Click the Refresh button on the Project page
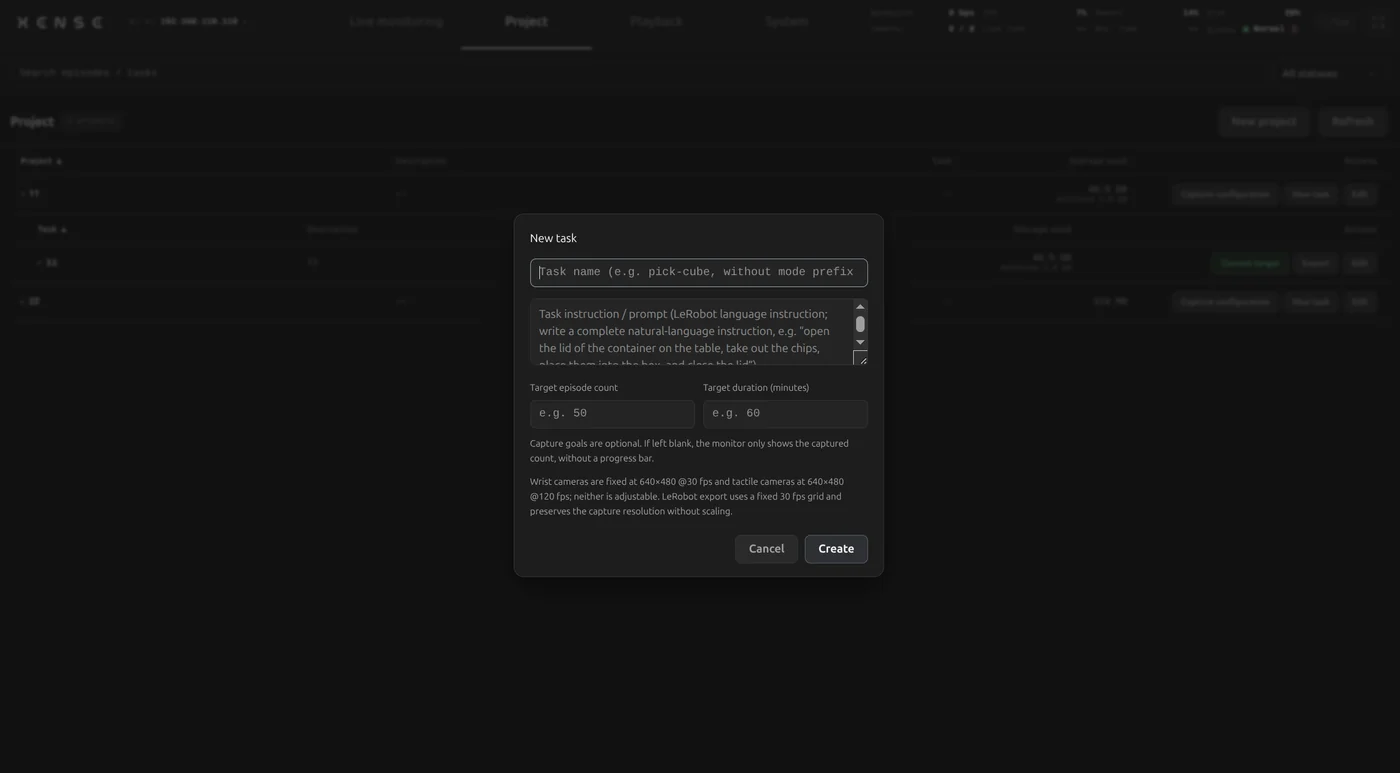Image resolution: width=1400 pixels, height=773 pixels. click(1352, 121)
